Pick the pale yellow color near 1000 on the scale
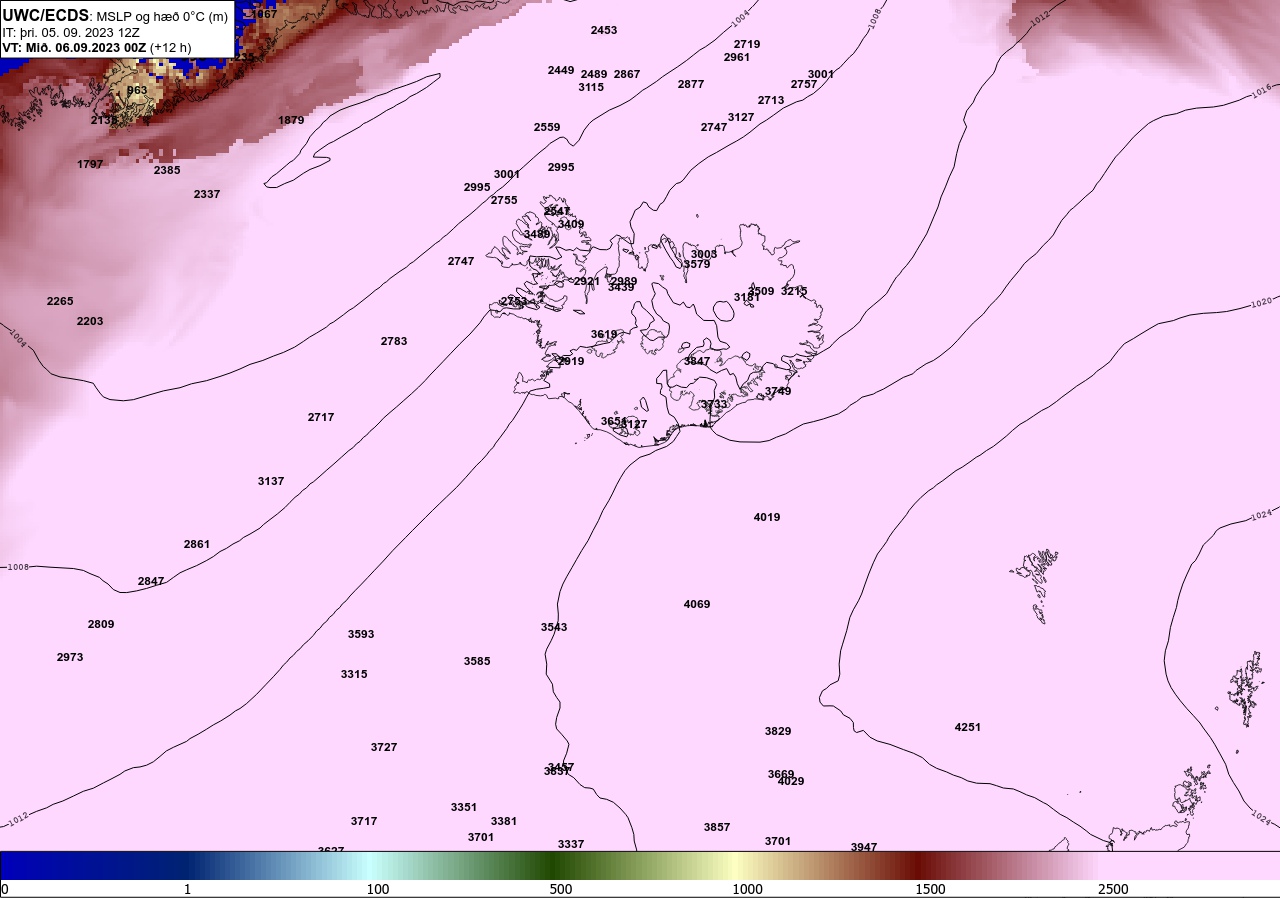Viewport: 1280px width, 898px height. [x=738, y=865]
